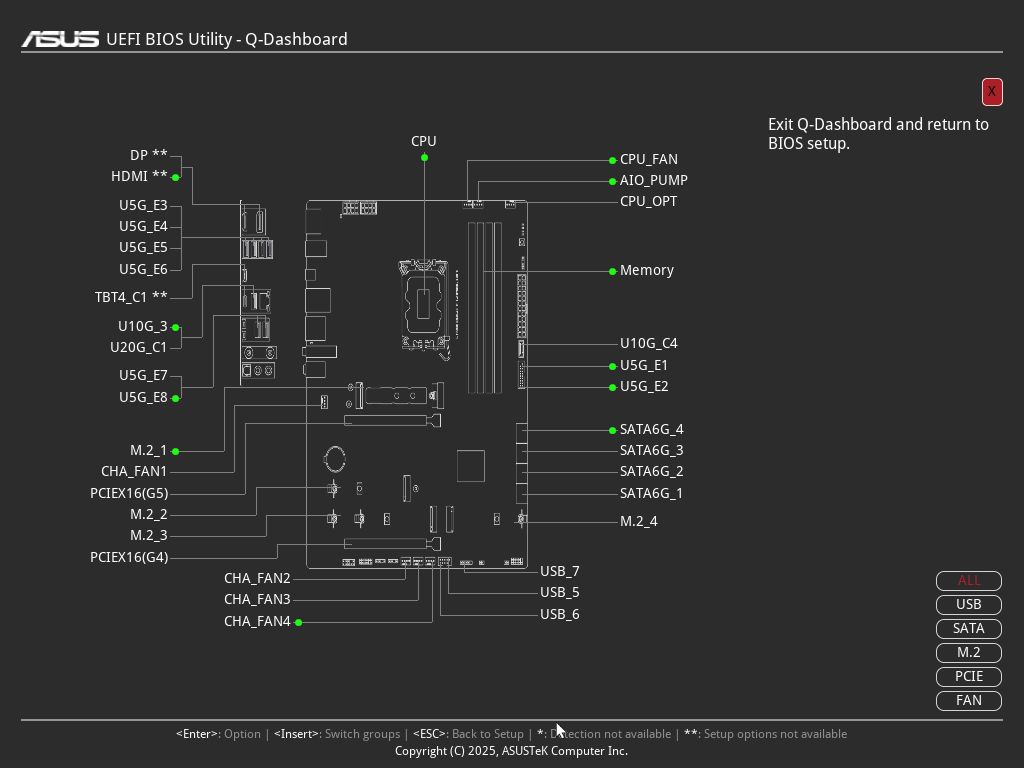The image size is (1024, 768).
Task: Click the 24-pin power connector graphic
Action: coord(521,306)
